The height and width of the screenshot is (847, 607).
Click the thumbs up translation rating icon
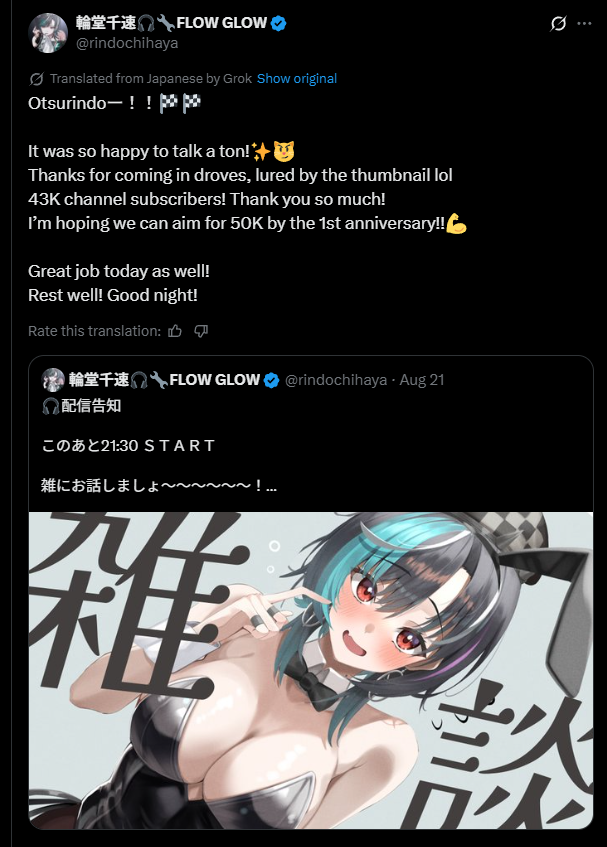coord(175,331)
